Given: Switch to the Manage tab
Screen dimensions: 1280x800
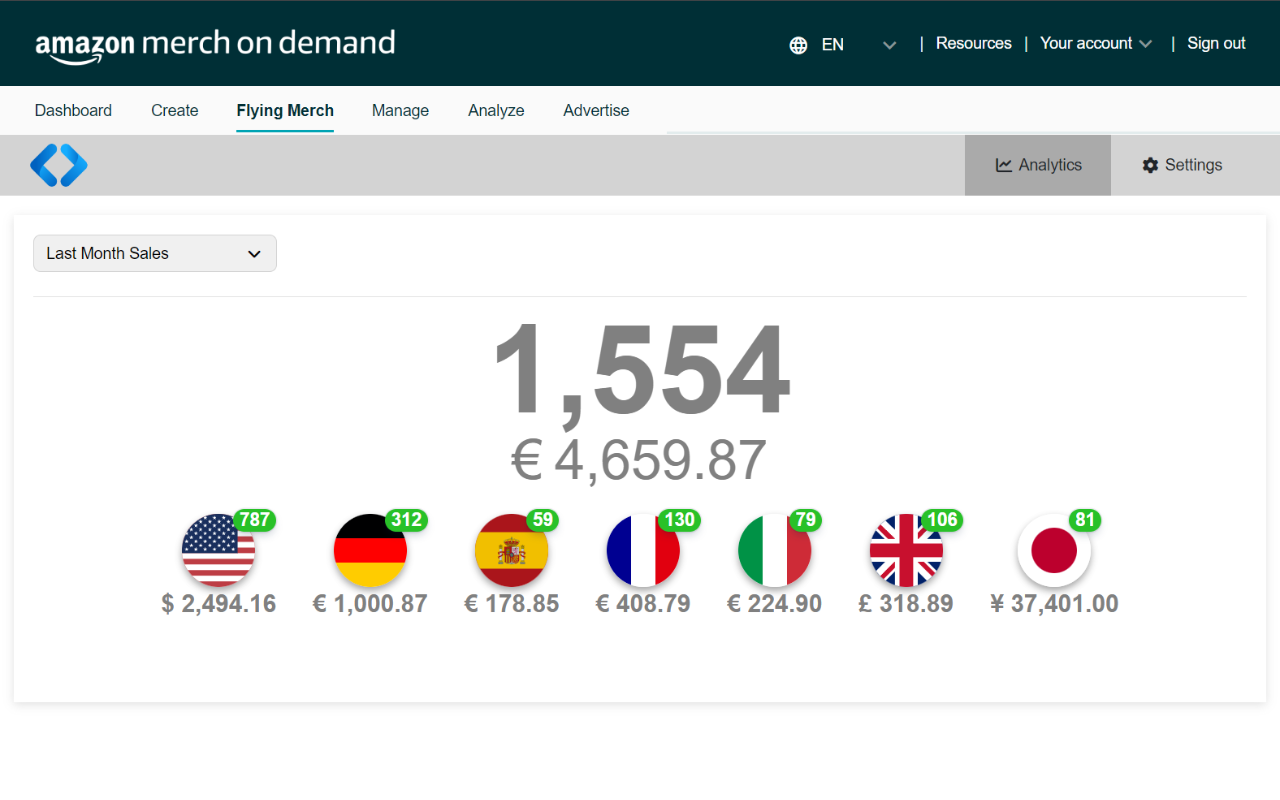Looking at the screenshot, I should [400, 110].
